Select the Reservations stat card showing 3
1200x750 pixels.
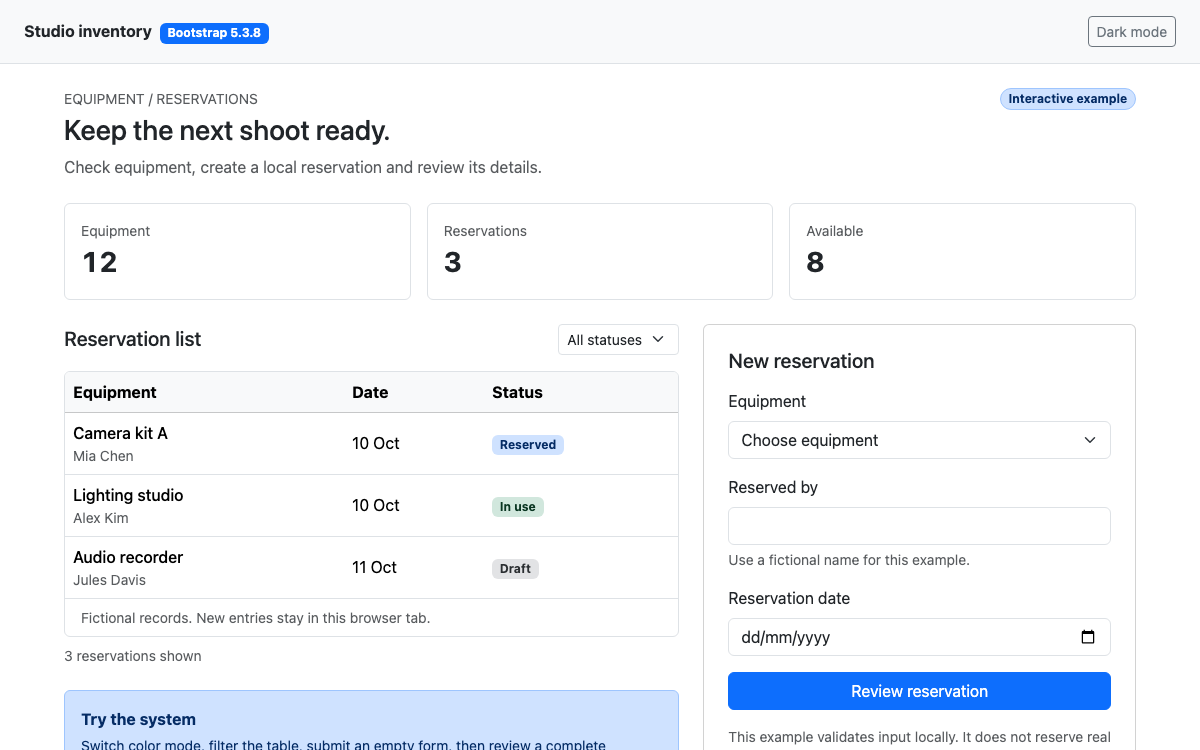tap(600, 251)
